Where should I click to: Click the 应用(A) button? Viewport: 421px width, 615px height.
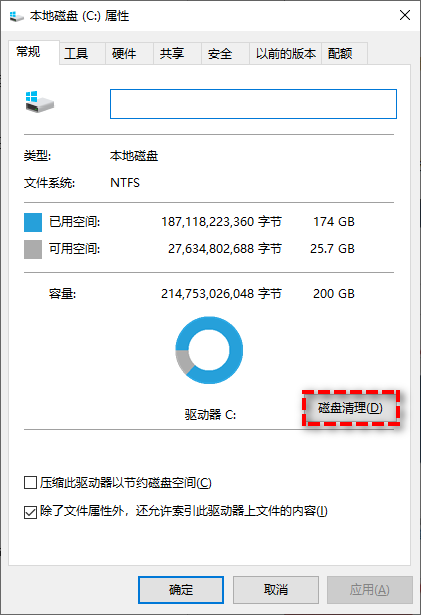click(370, 590)
